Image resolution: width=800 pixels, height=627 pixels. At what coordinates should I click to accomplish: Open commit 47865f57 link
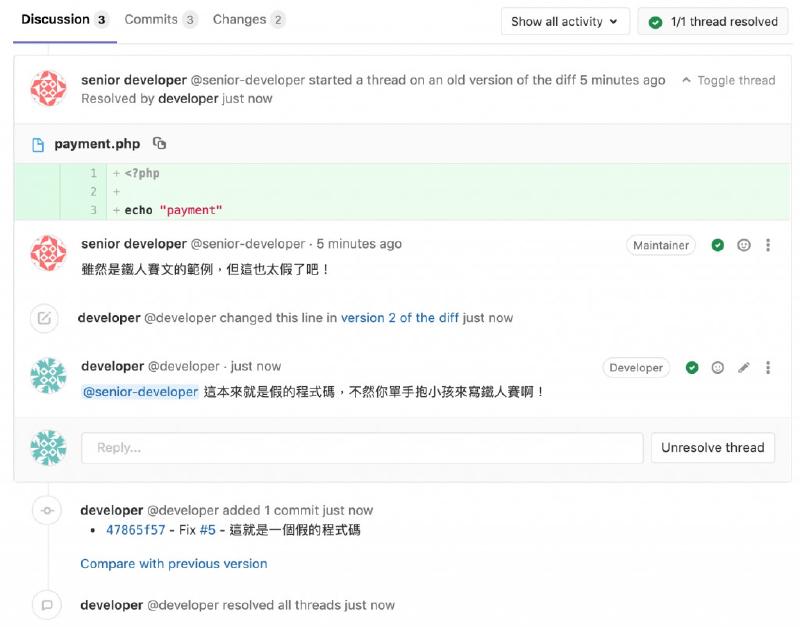point(136,530)
